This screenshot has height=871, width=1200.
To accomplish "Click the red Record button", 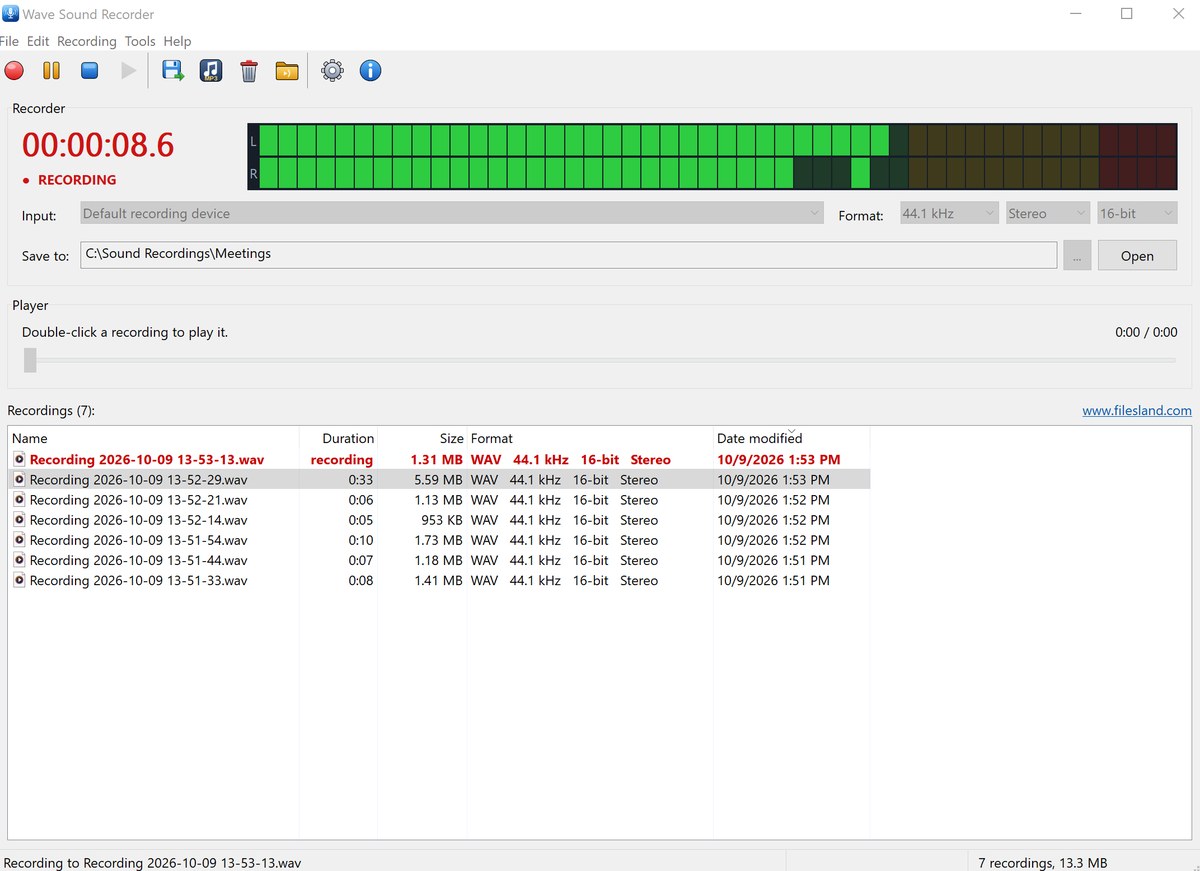I will tap(14, 71).
